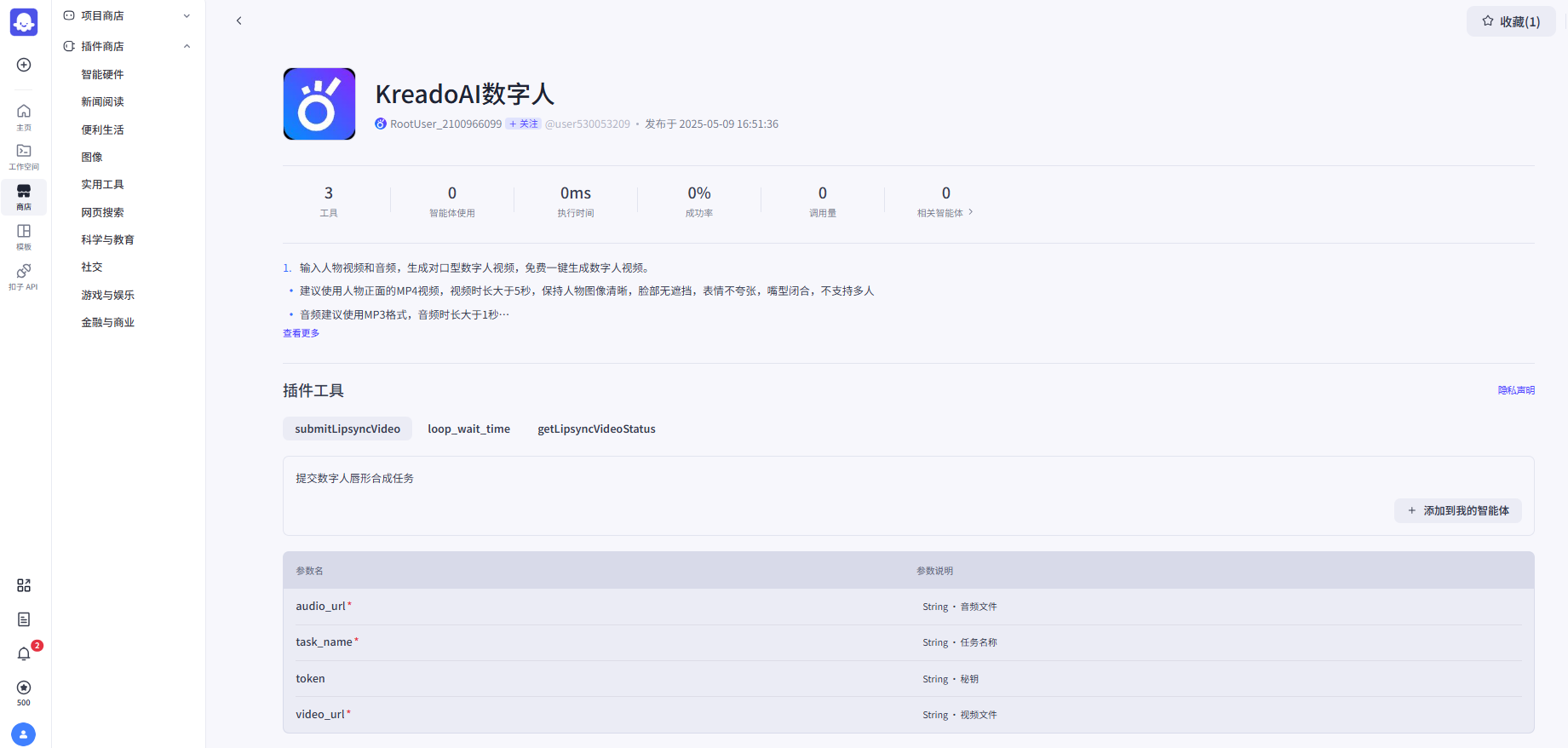Open the Coze API icon
Image resolution: width=1568 pixels, height=748 pixels.
(x=24, y=276)
